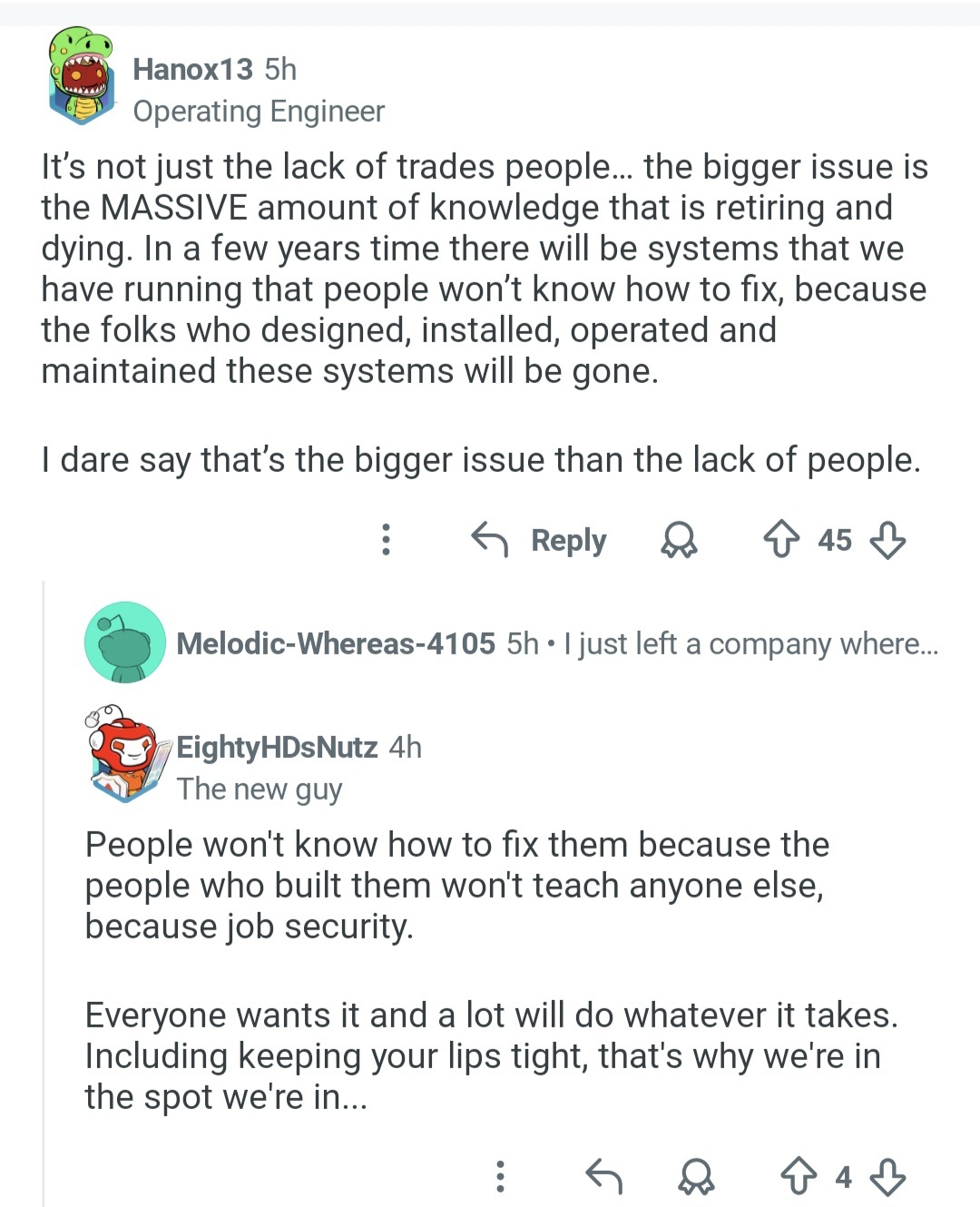Give an award to EightyHDsNutz's comment
The height and width of the screenshot is (1207, 980).
[x=696, y=1176]
